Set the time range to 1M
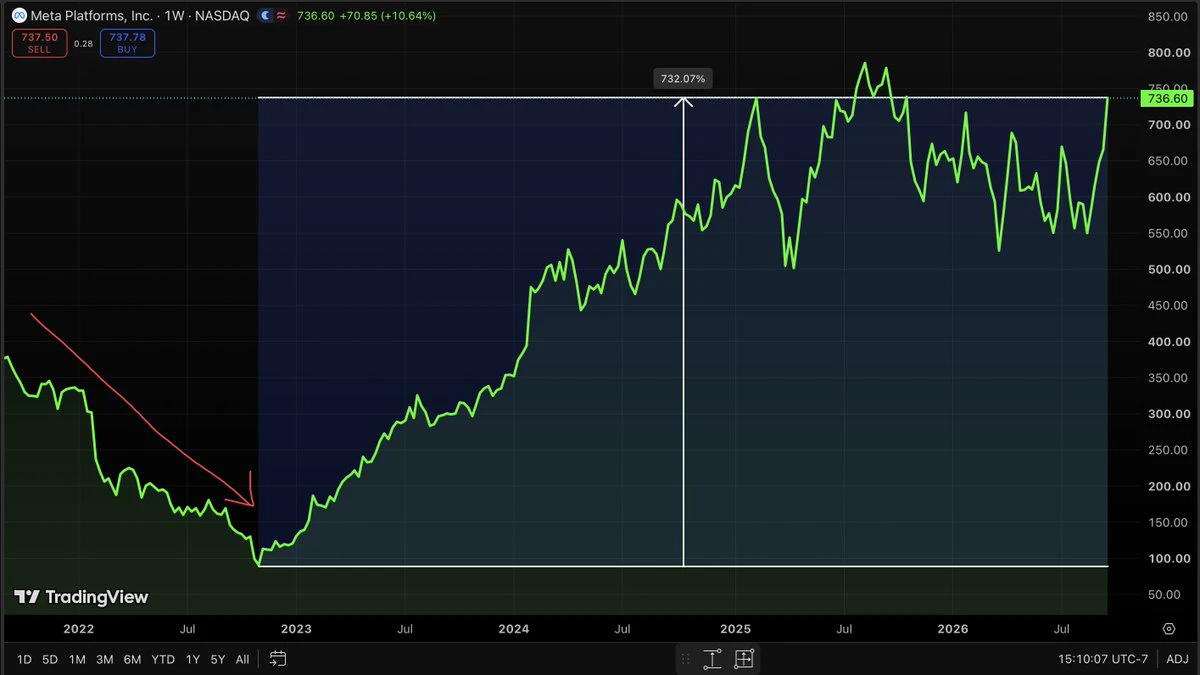Image resolution: width=1200 pixels, height=675 pixels. [77, 659]
